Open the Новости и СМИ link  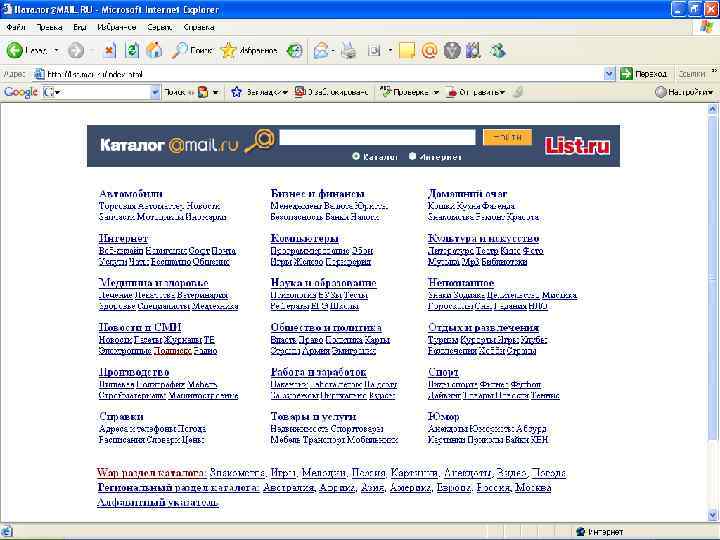140,327
